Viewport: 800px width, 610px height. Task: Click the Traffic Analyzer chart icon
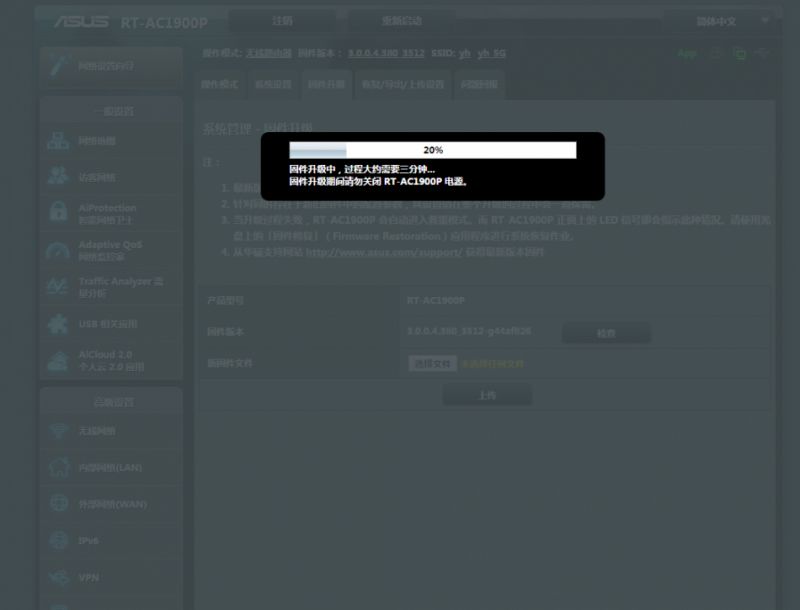click(x=58, y=287)
